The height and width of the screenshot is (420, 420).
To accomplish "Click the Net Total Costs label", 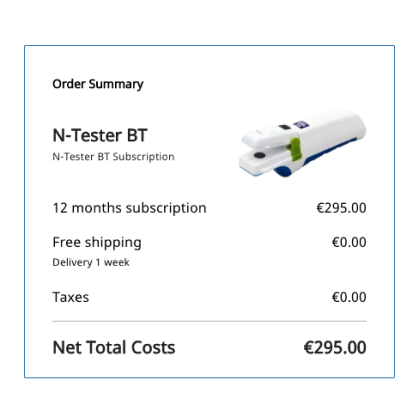I will coord(114,347).
